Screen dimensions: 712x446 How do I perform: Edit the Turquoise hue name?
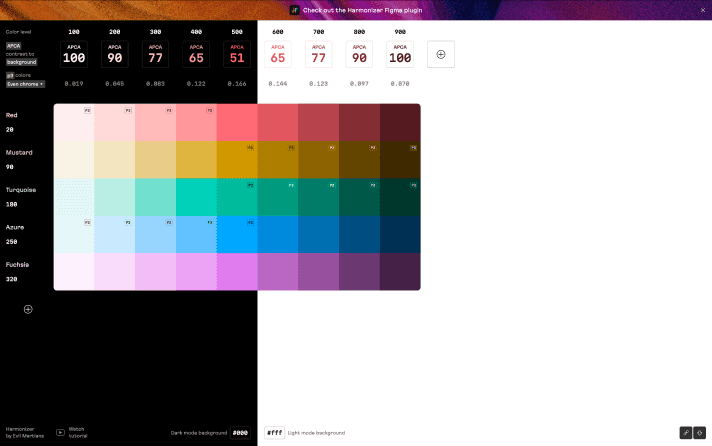coord(21,190)
